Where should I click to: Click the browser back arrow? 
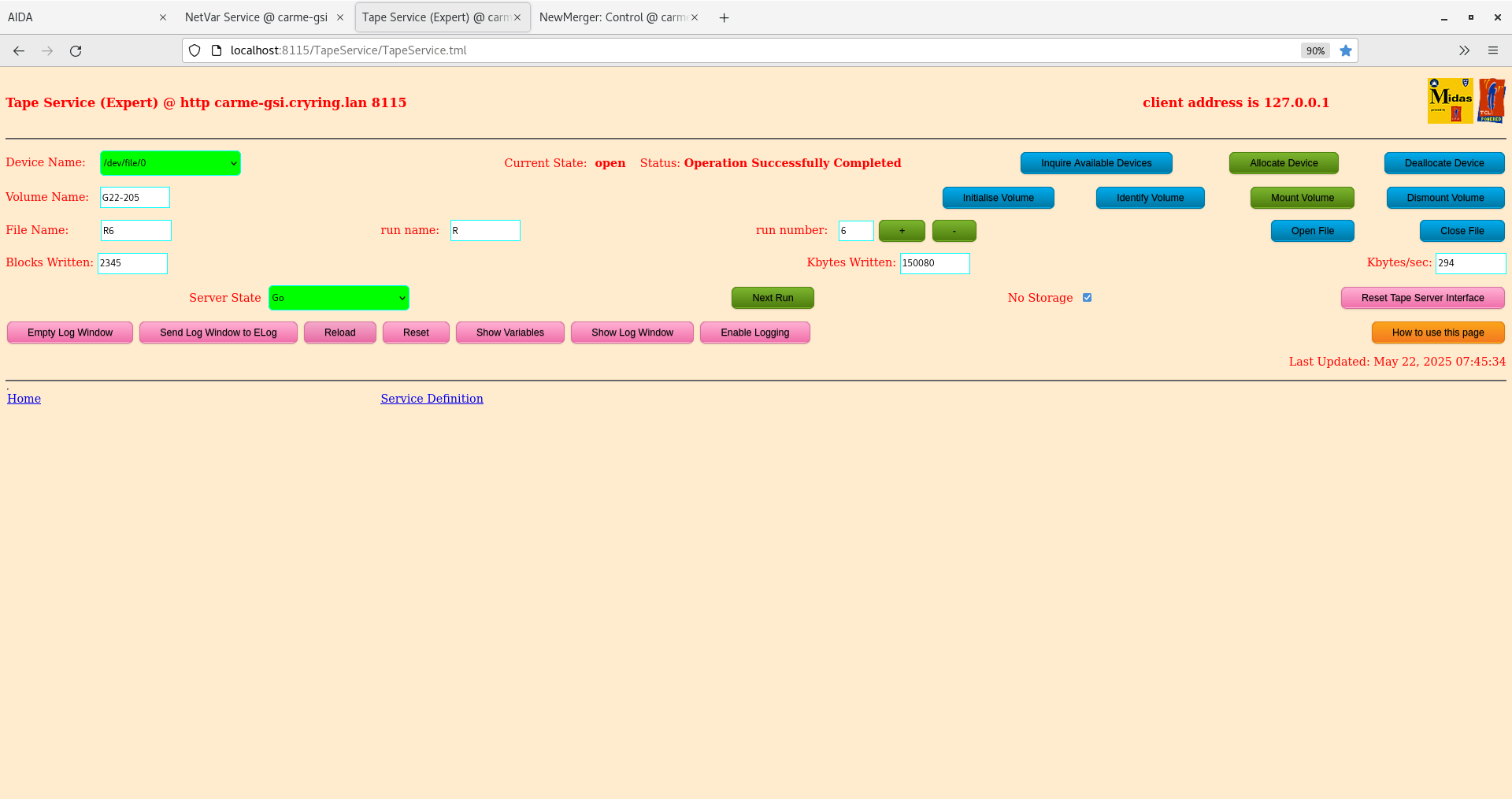point(18,50)
